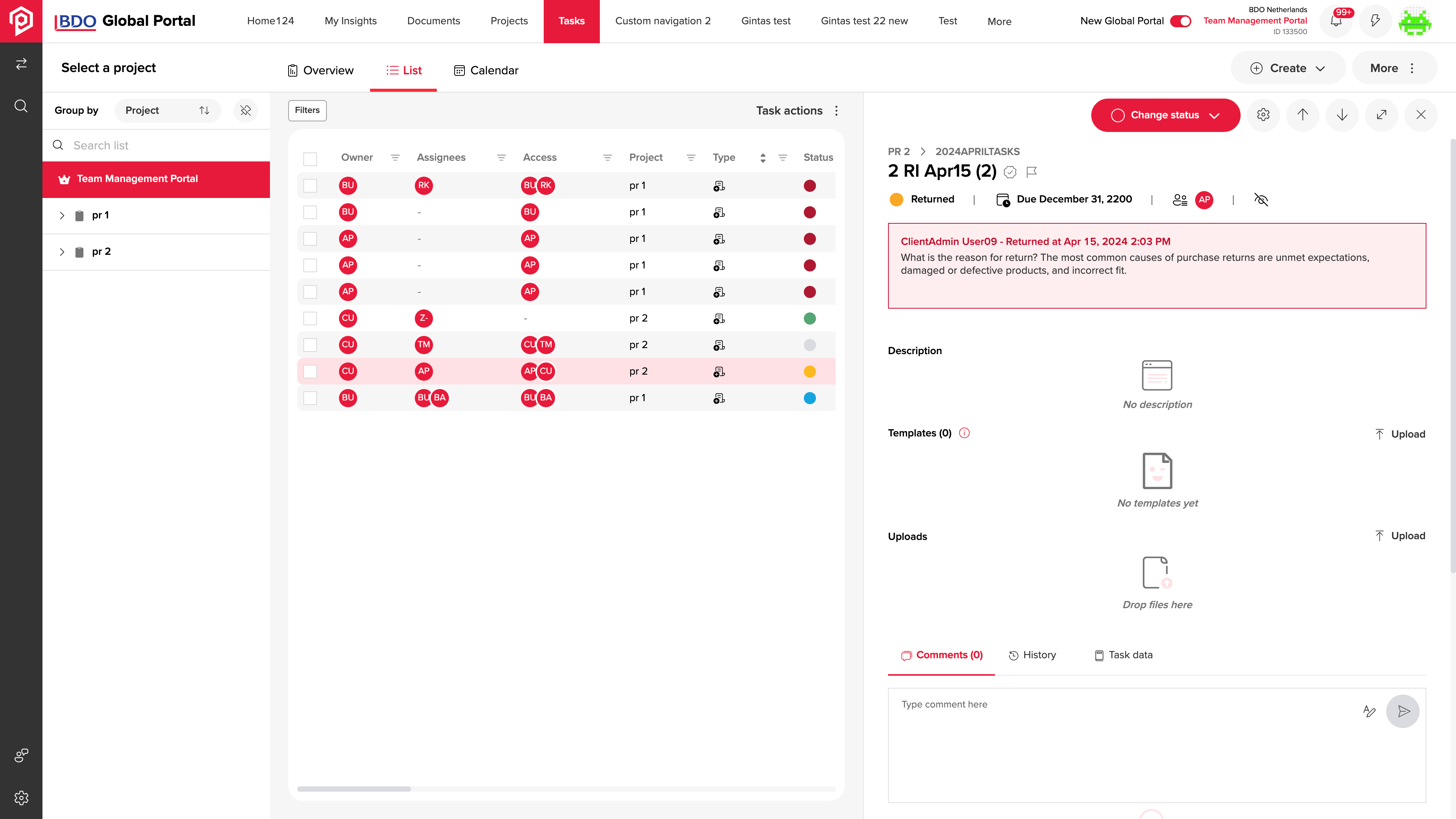The width and height of the screenshot is (1456, 819).
Task: Open the Group by Project dropdown
Action: [167, 110]
